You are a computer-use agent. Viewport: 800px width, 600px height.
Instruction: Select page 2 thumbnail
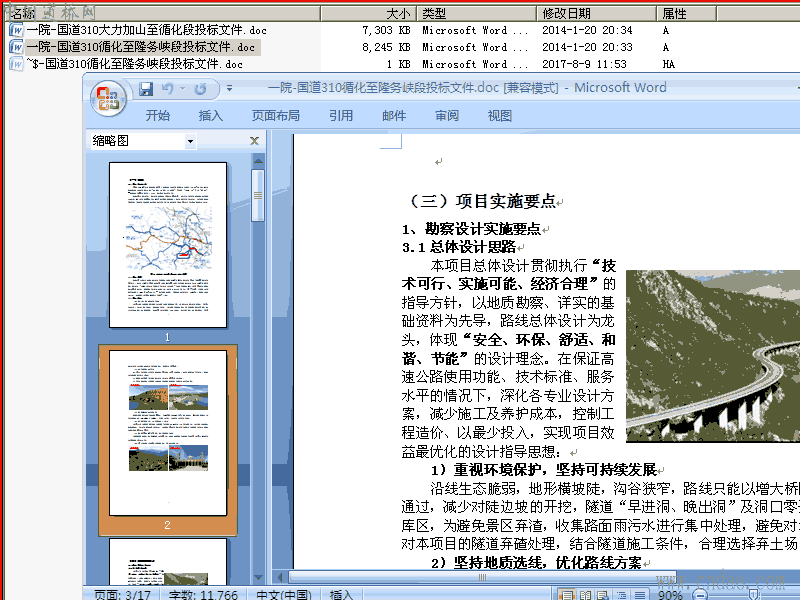coord(168,433)
